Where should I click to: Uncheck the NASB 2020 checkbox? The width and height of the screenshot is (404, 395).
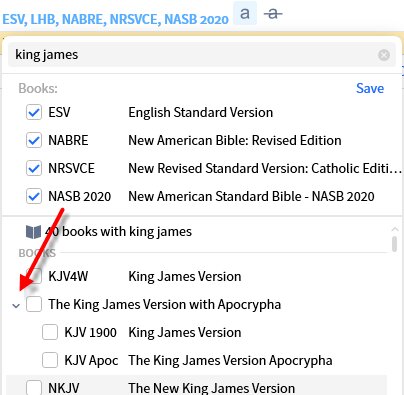34,196
